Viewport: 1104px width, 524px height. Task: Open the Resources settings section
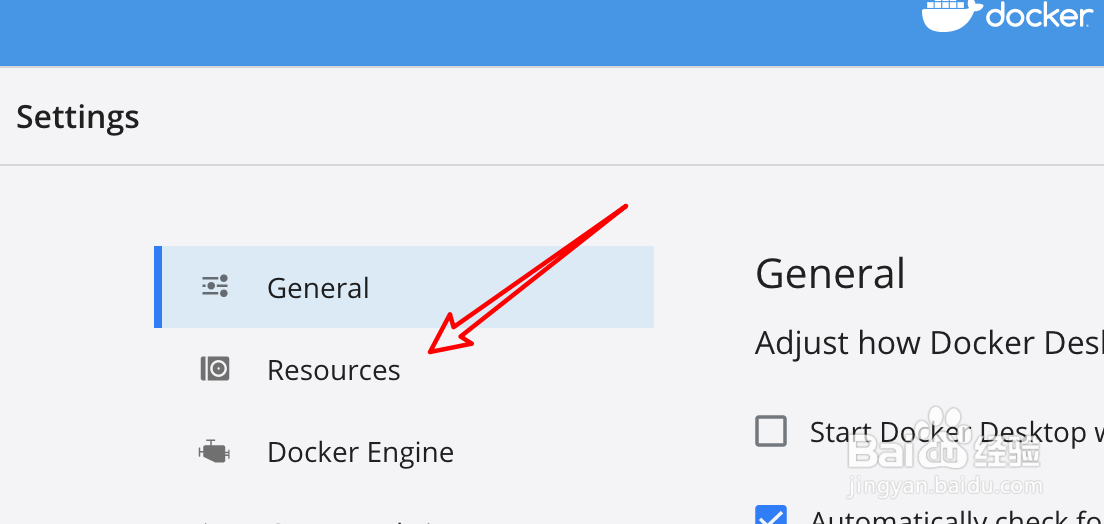[334, 370]
